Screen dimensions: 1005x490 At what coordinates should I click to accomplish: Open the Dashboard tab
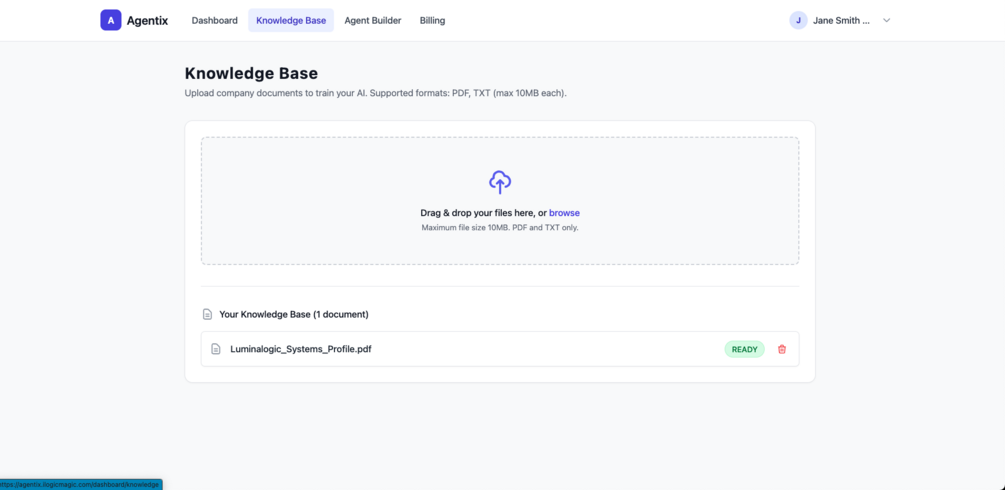coord(215,21)
